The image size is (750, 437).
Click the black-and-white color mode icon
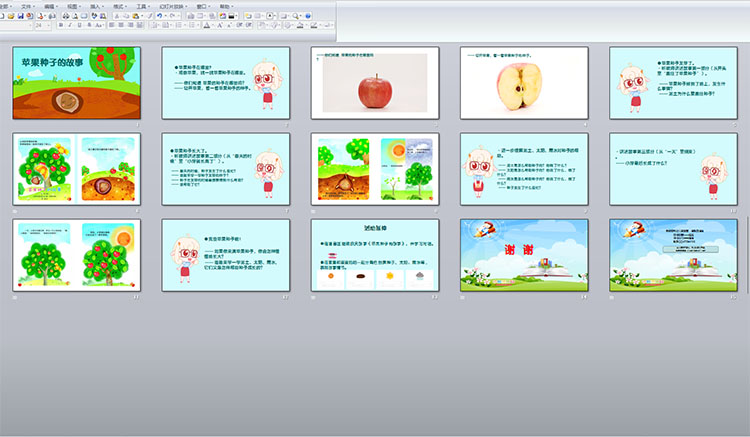[x=232, y=16]
